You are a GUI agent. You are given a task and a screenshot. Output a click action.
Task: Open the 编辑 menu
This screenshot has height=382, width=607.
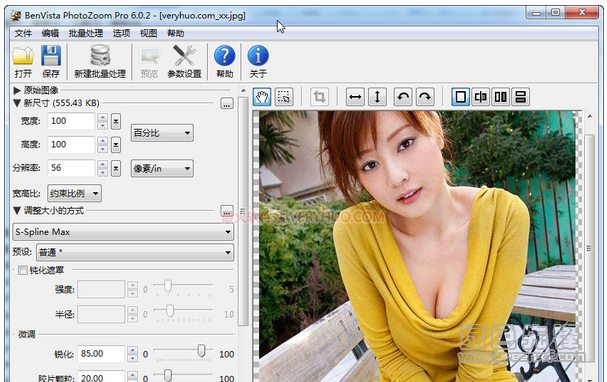[50, 33]
